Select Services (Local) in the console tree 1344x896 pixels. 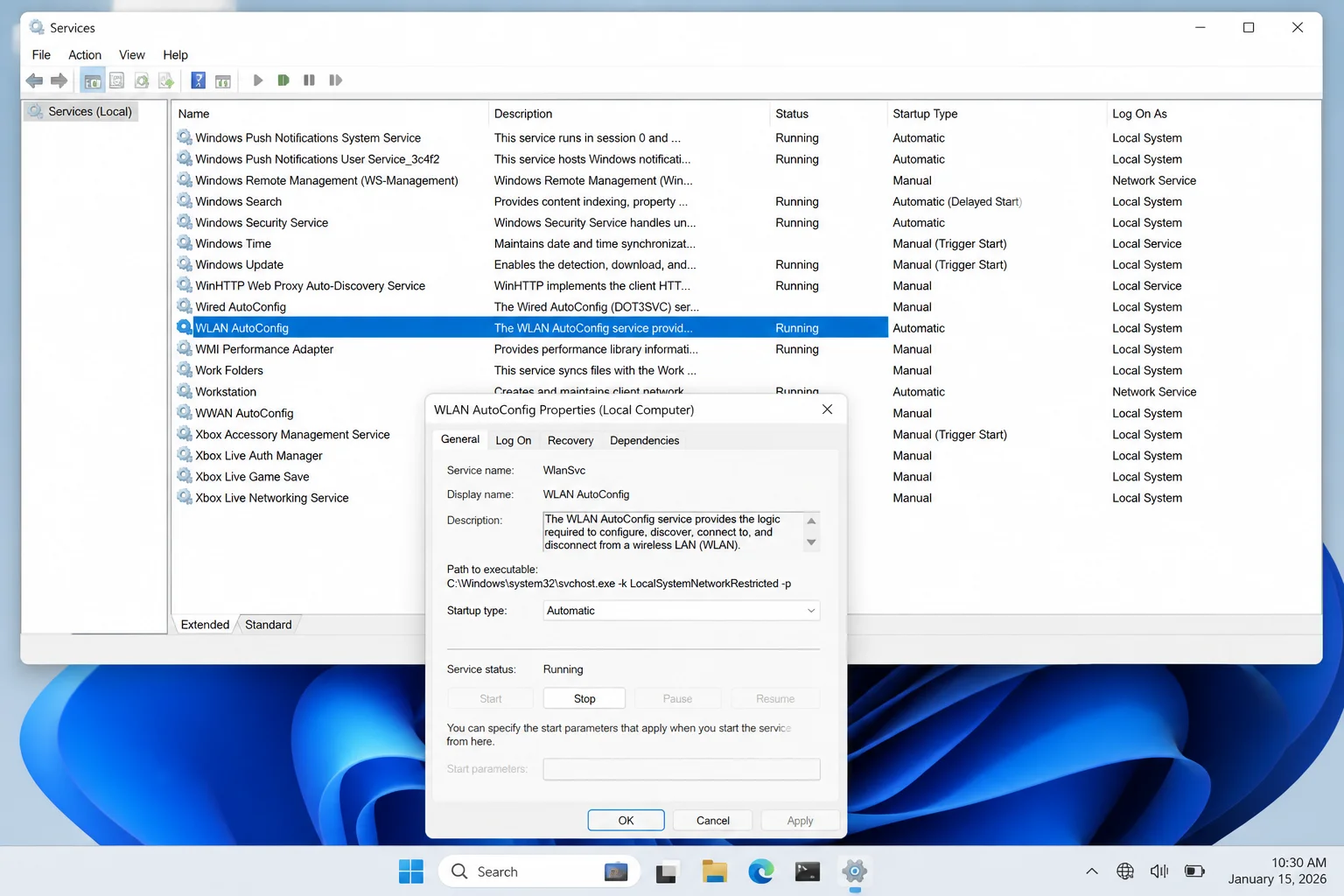(81, 111)
